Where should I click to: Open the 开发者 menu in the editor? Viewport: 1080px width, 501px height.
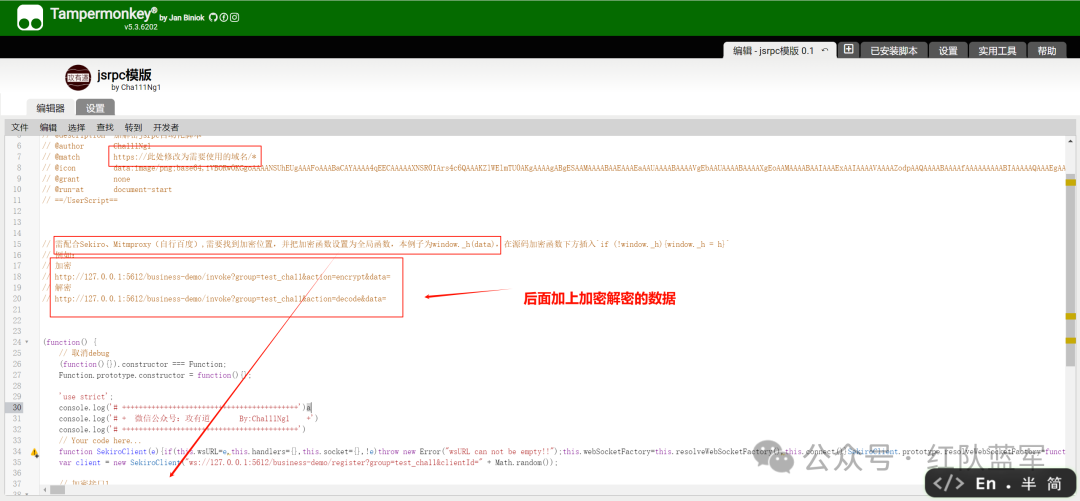(166, 127)
